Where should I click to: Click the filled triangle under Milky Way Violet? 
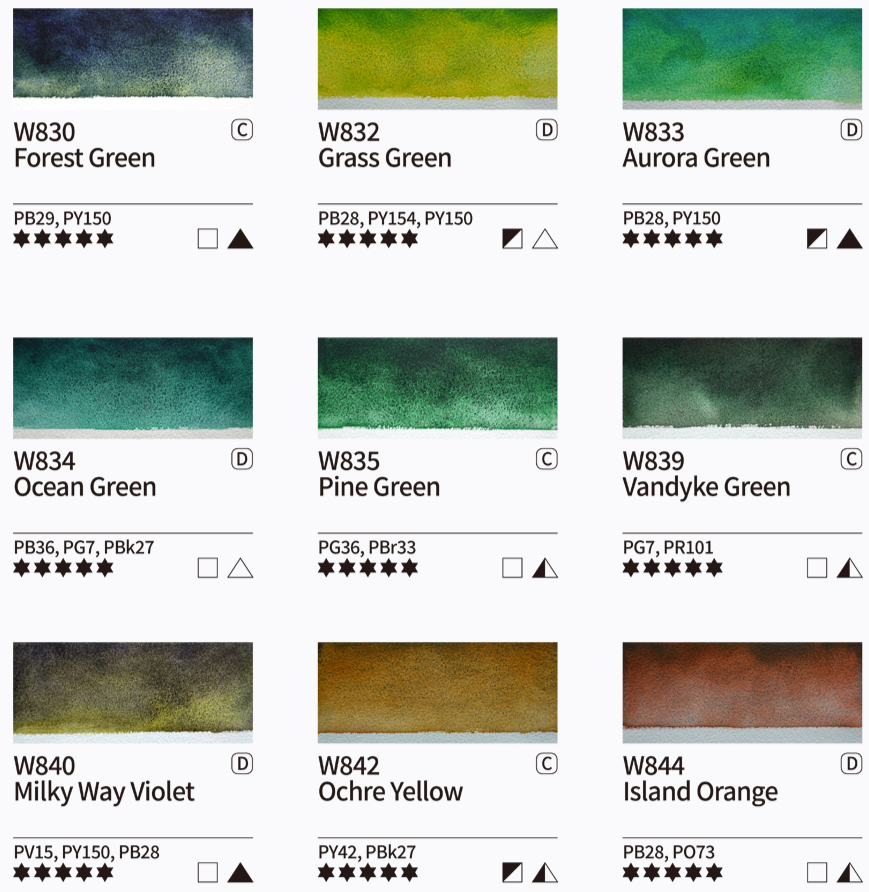240,873
